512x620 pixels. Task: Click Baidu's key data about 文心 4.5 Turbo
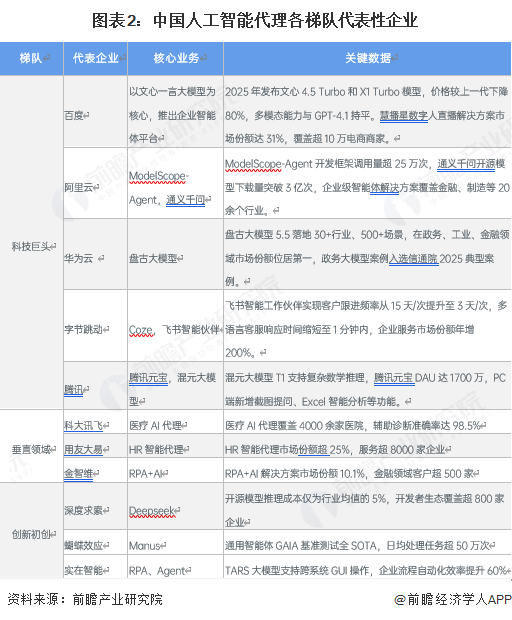[367, 112]
